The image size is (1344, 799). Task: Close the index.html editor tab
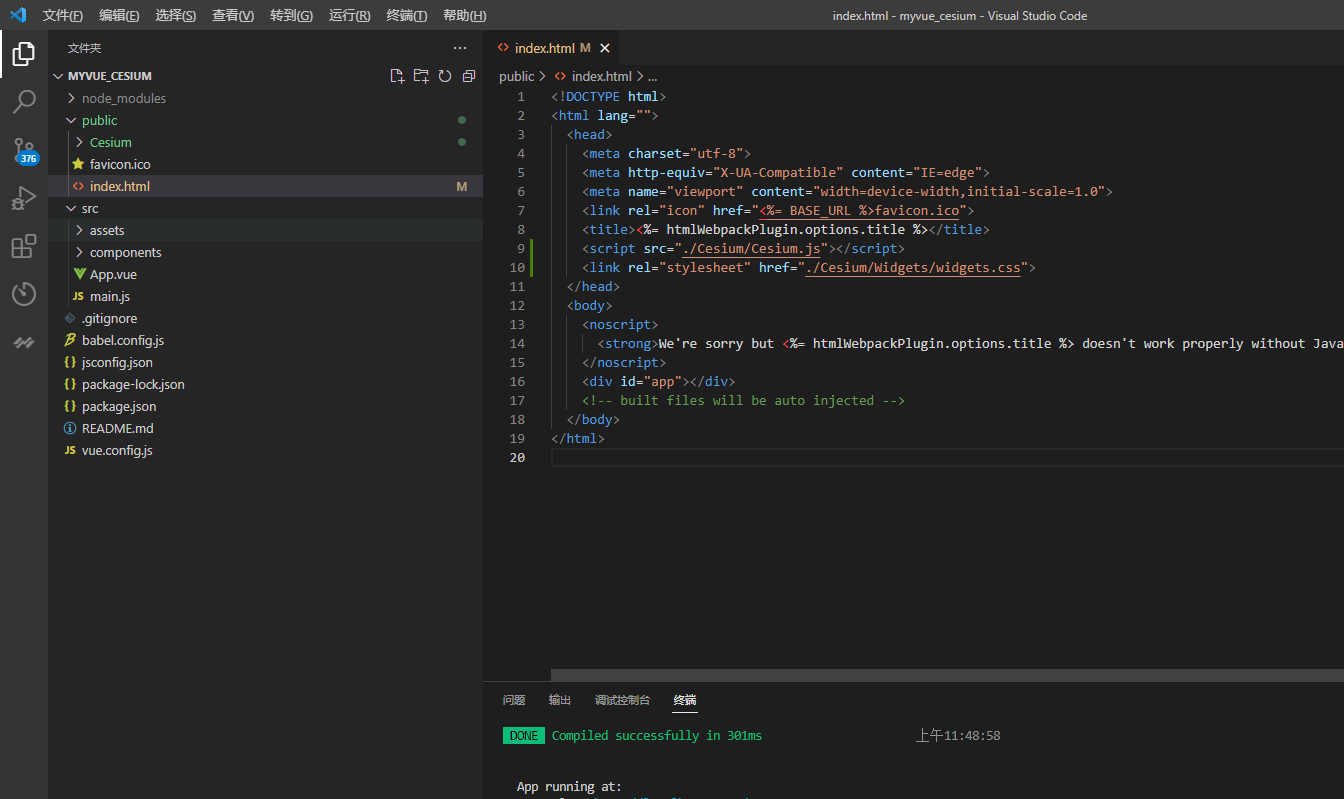point(605,48)
